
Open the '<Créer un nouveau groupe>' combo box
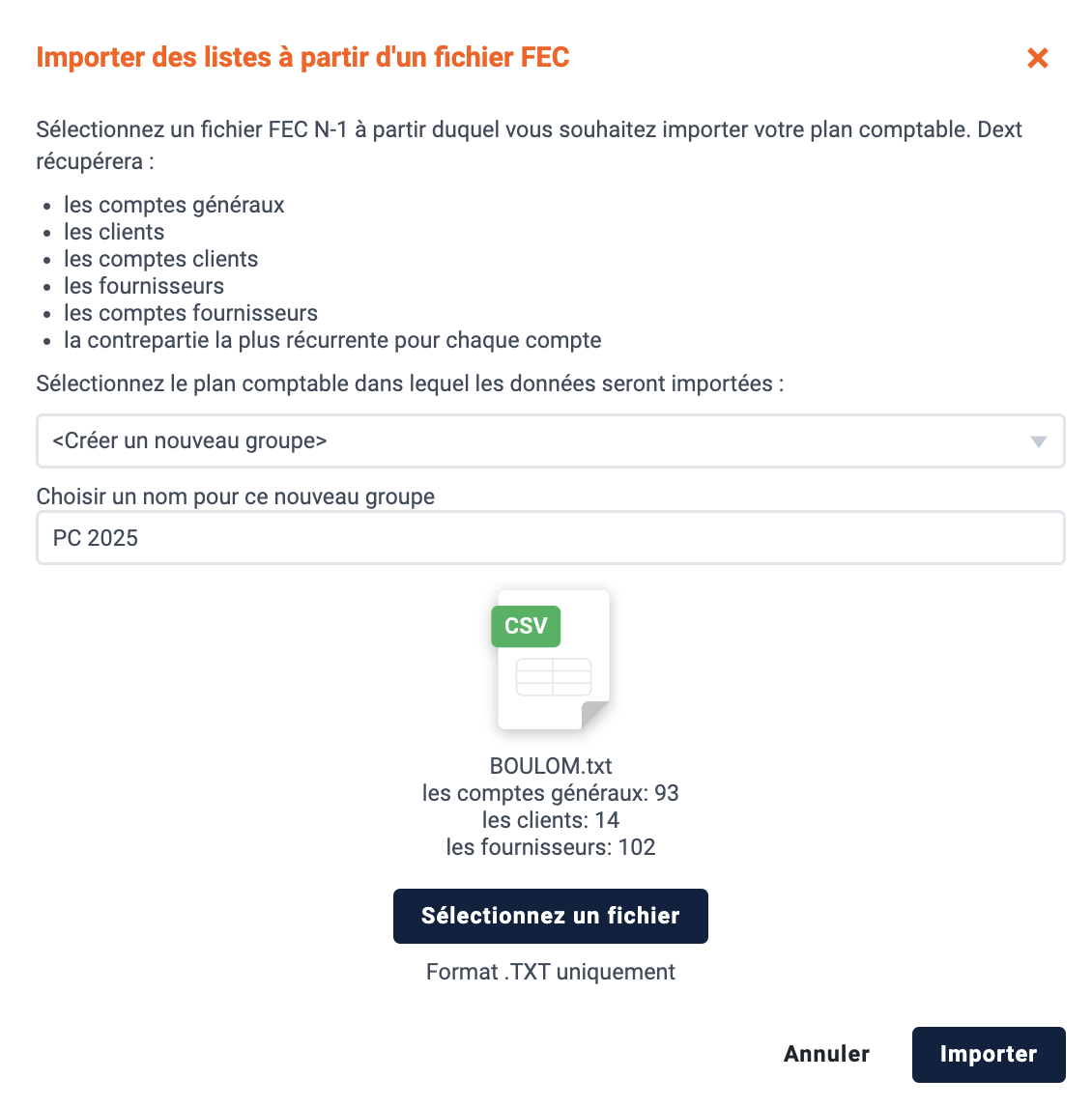550,441
